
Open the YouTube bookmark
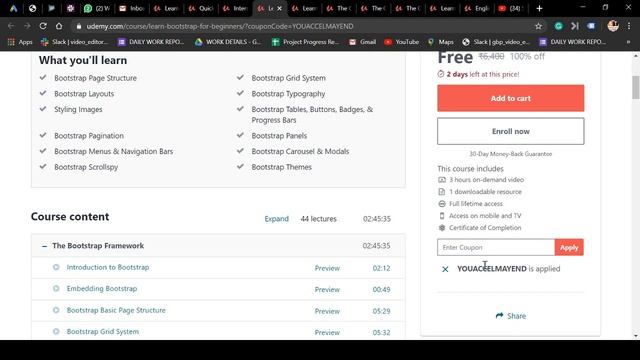402,42
